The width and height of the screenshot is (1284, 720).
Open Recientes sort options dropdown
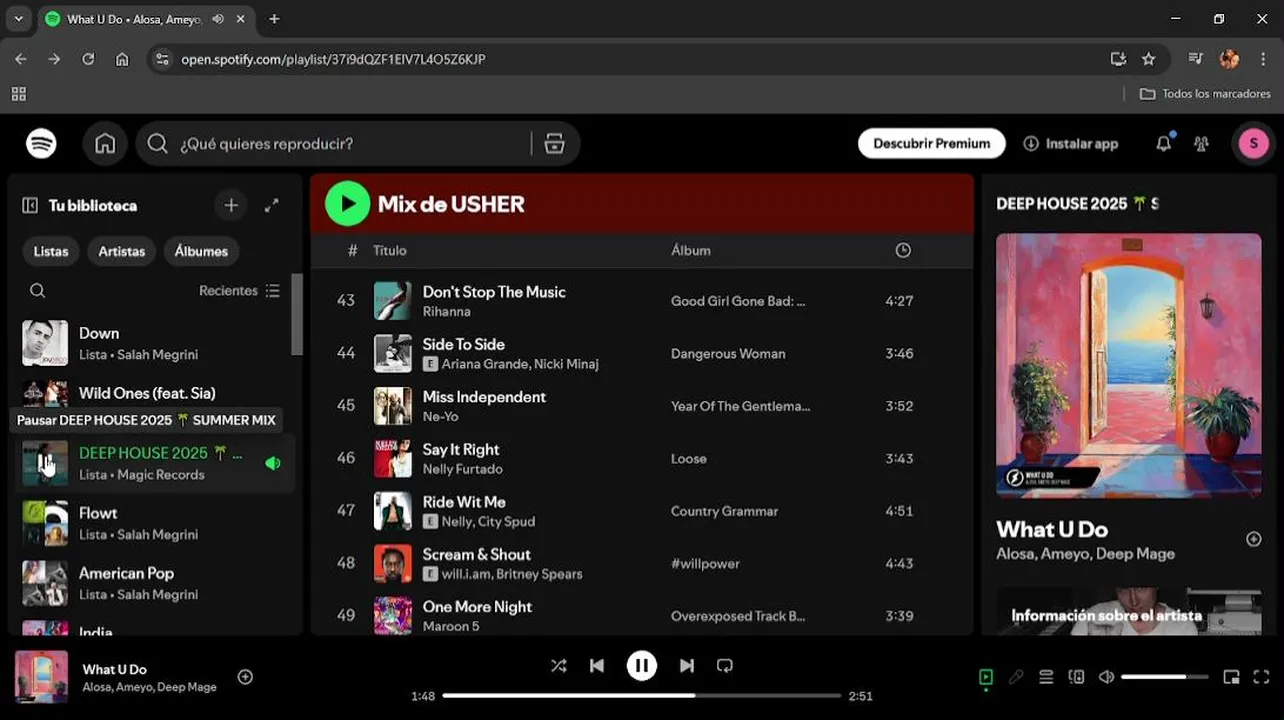click(x=239, y=291)
